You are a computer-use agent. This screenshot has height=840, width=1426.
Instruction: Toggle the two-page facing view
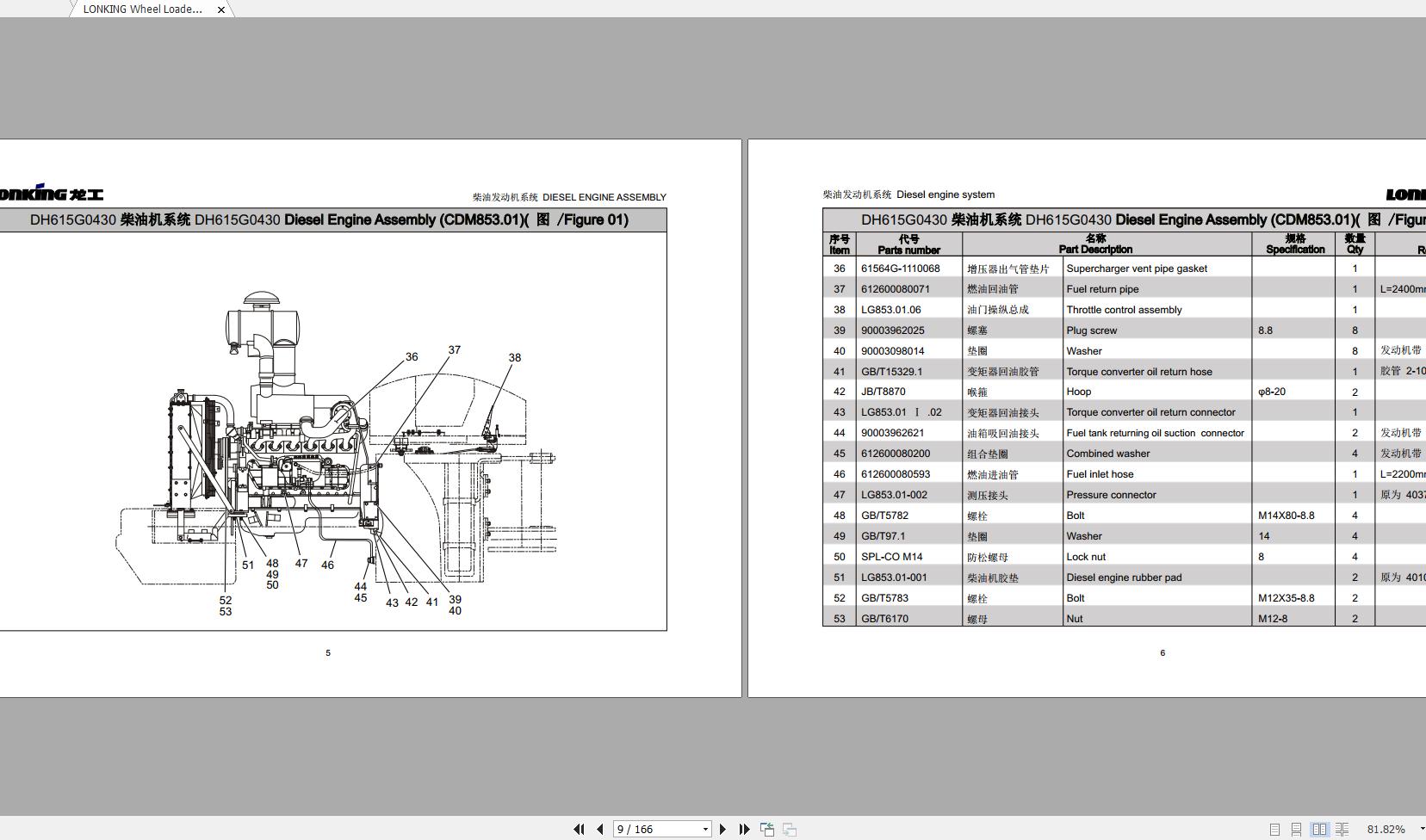coord(1320,829)
